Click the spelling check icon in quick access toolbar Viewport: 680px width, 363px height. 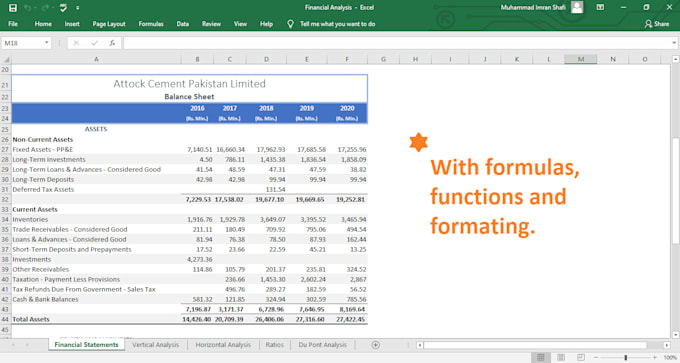[63, 8]
